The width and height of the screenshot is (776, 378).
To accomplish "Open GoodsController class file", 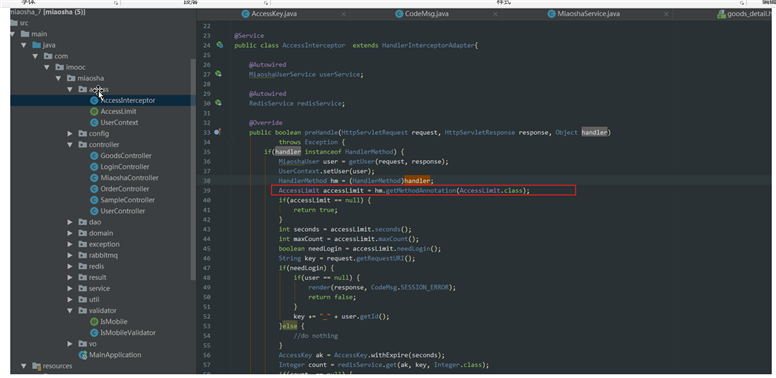I will coord(126,155).
